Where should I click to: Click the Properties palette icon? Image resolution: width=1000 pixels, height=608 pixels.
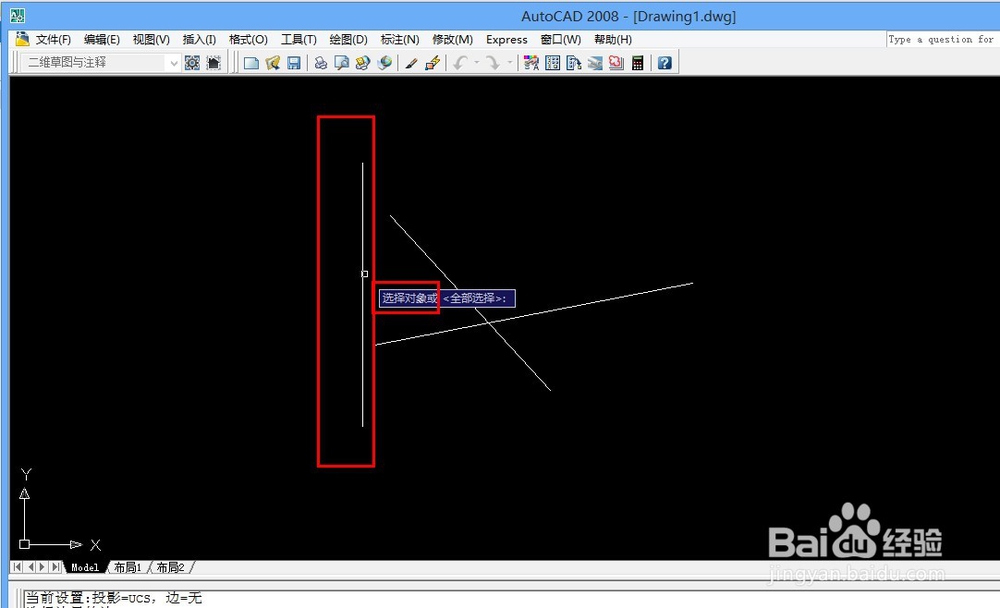[x=531, y=63]
